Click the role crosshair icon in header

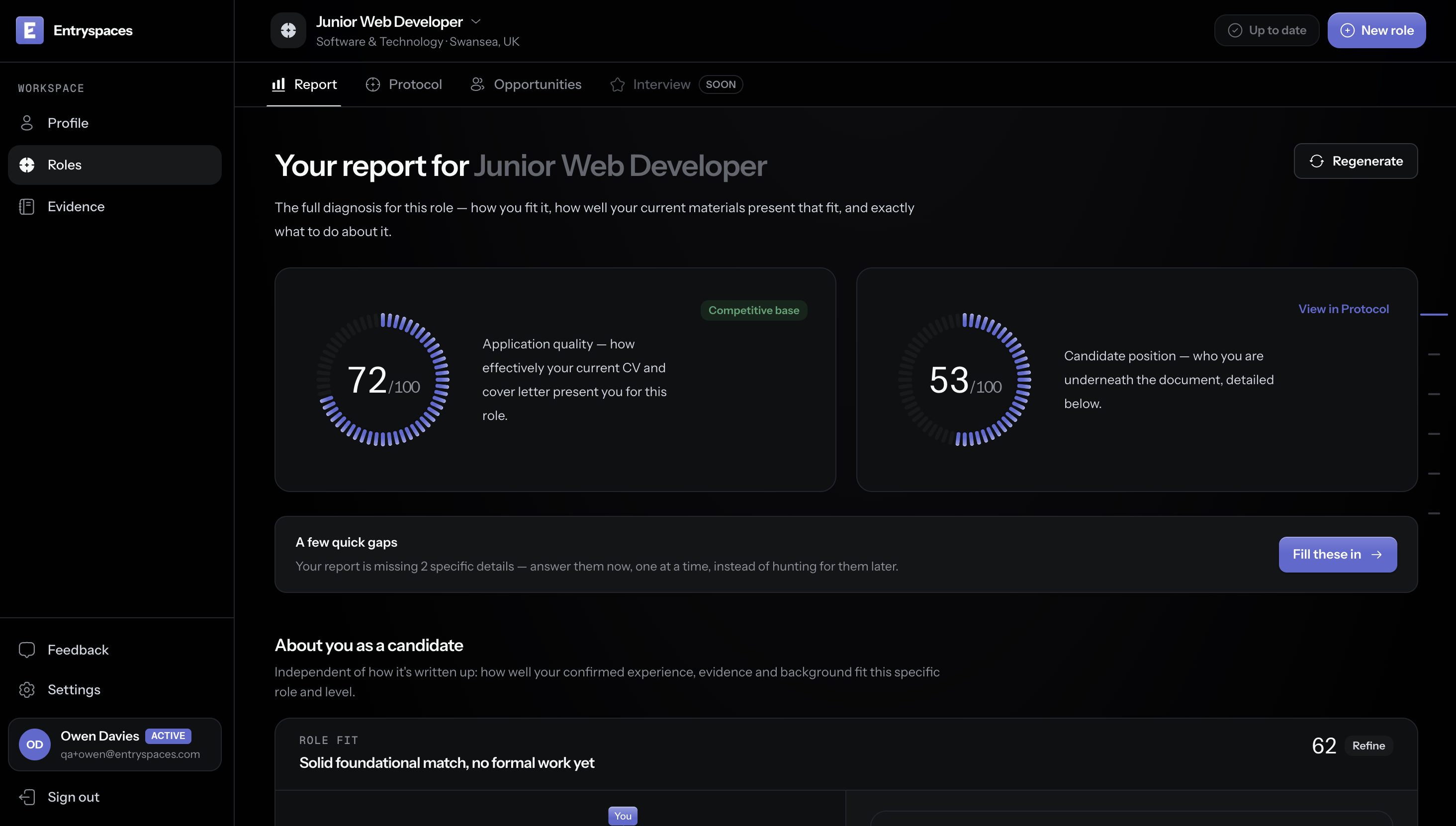coord(288,30)
